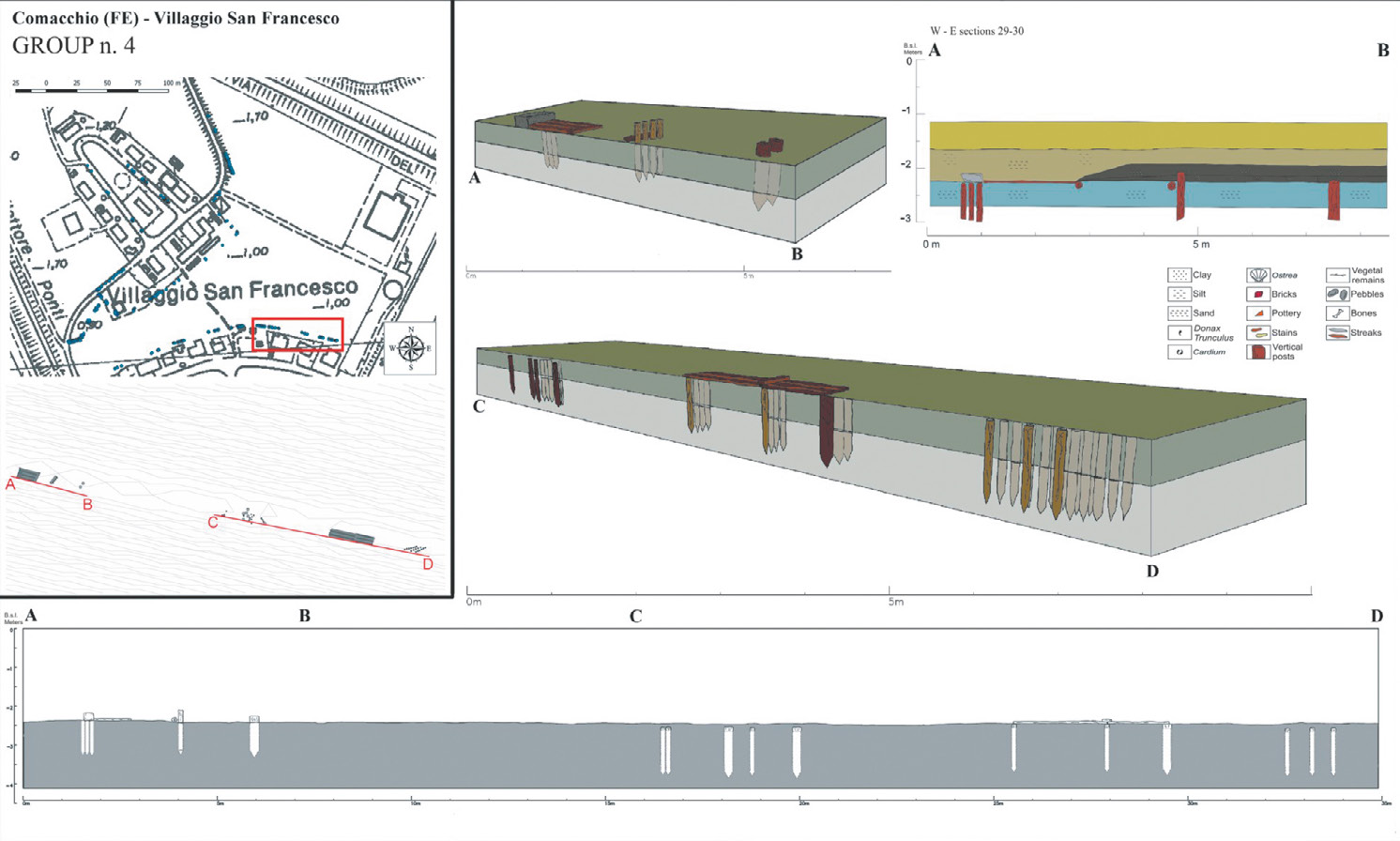Click the "Pottery" legend label text
The height and width of the screenshot is (841, 1400).
(x=1286, y=313)
